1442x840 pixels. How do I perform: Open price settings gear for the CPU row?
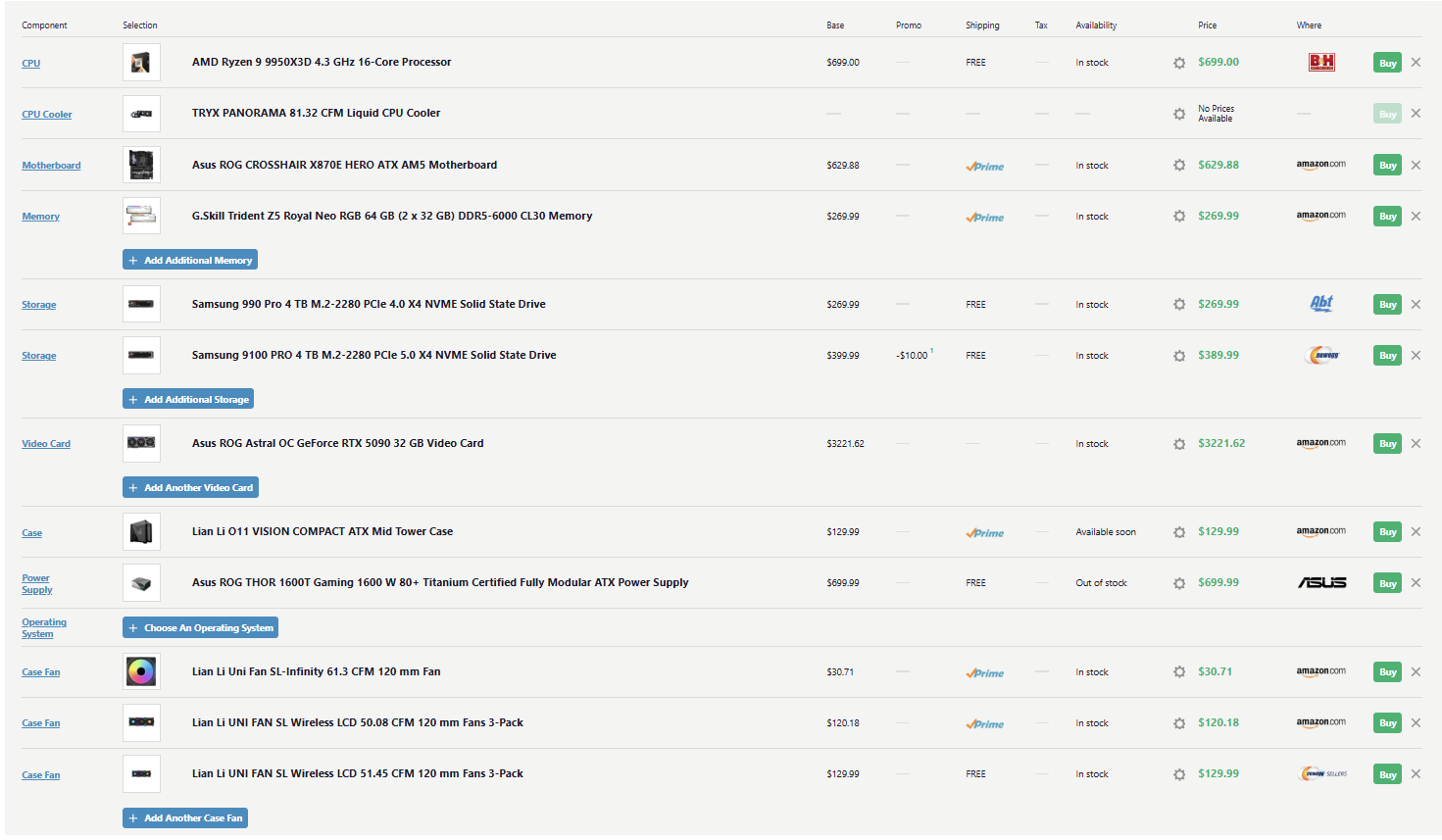(1179, 63)
